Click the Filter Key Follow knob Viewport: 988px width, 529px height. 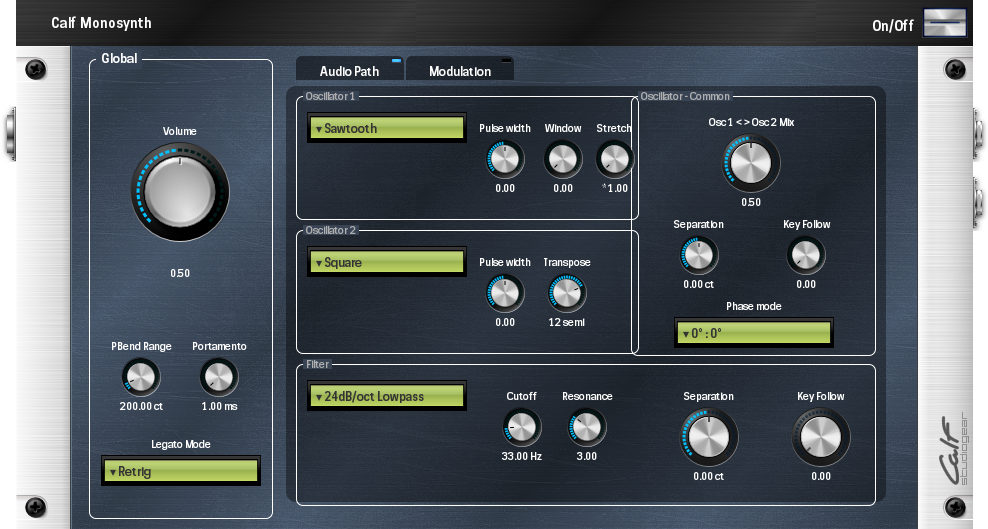pyautogui.click(x=821, y=437)
